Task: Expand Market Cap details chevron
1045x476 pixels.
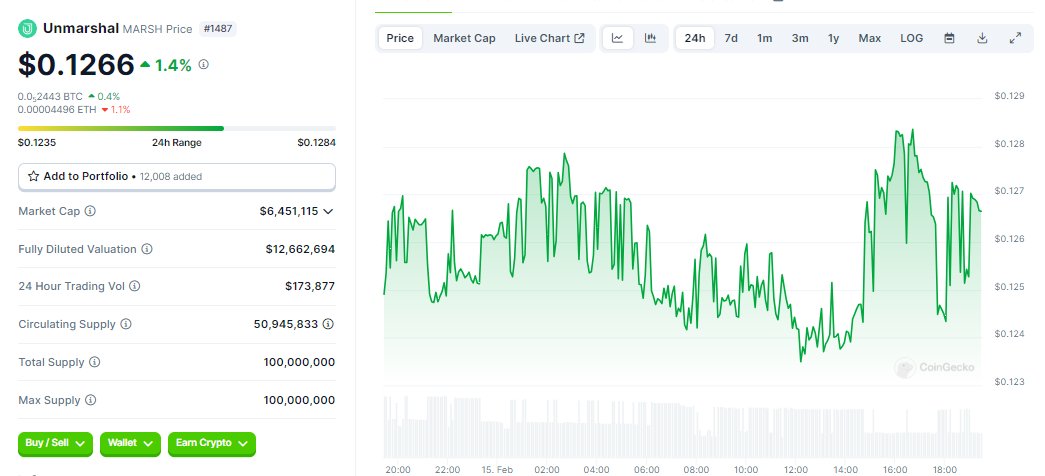Action: pyautogui.click(x=328, y=211)
